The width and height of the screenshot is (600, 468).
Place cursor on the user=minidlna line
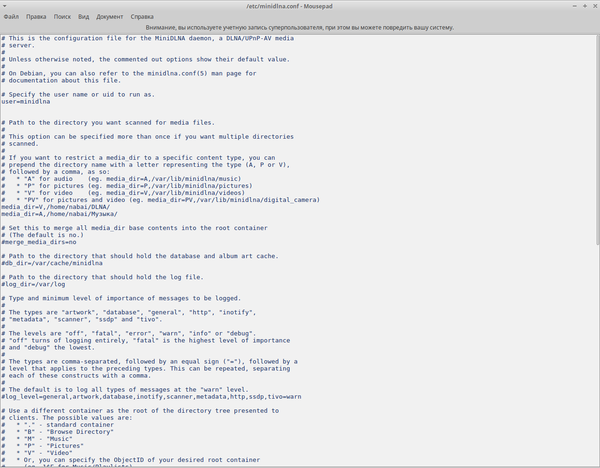coord(25,101)
